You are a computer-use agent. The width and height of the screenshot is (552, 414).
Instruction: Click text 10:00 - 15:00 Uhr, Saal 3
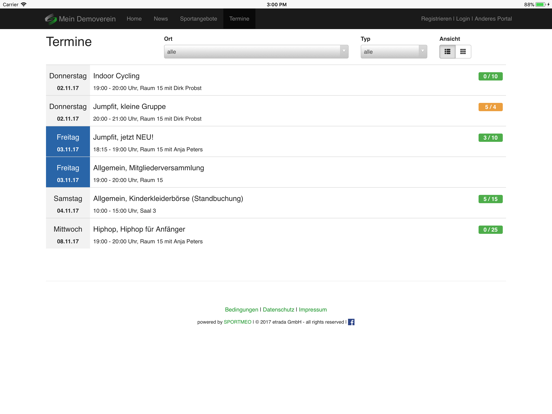click(125, 211)
